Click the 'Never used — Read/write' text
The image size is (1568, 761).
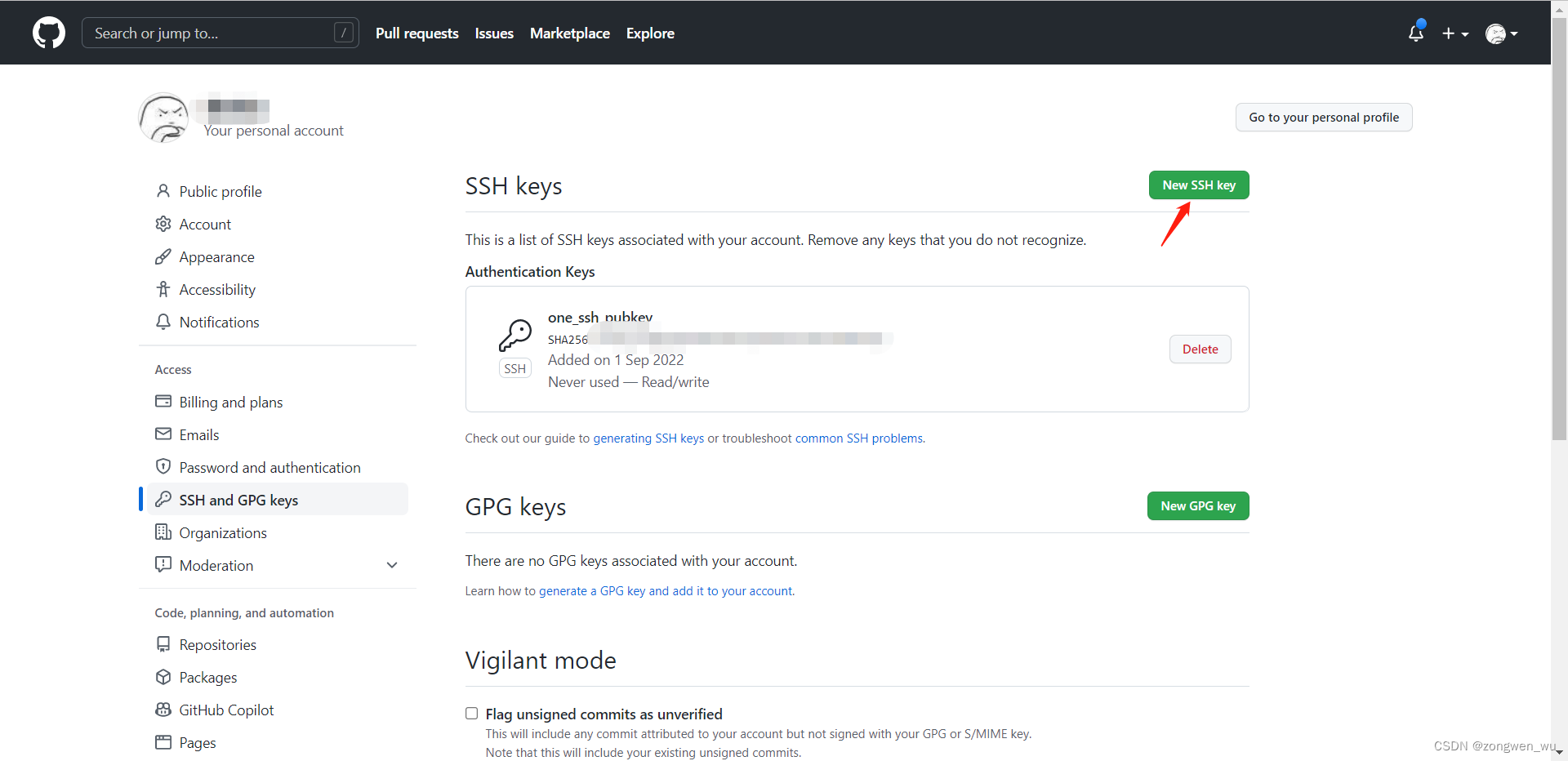(x=629, y=382)
